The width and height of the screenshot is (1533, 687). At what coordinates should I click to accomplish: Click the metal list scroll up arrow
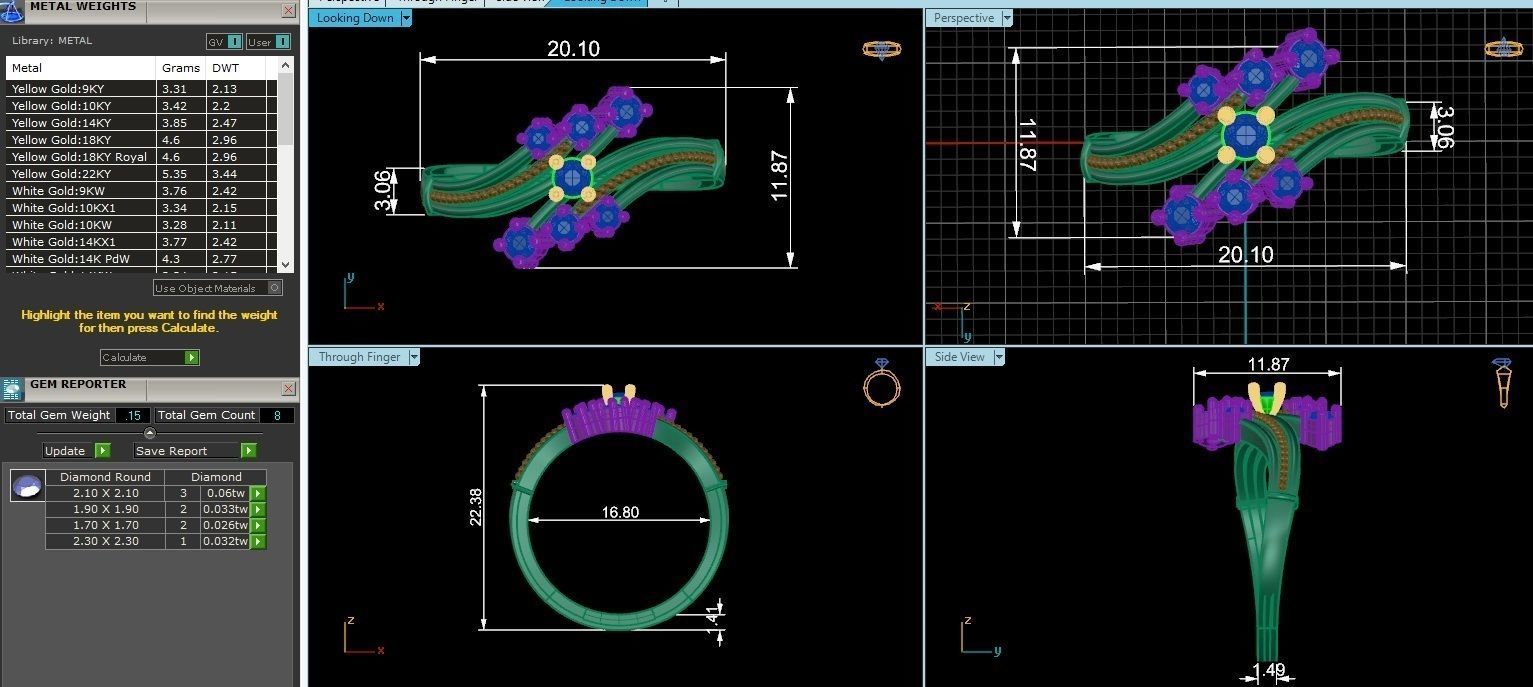286,65
